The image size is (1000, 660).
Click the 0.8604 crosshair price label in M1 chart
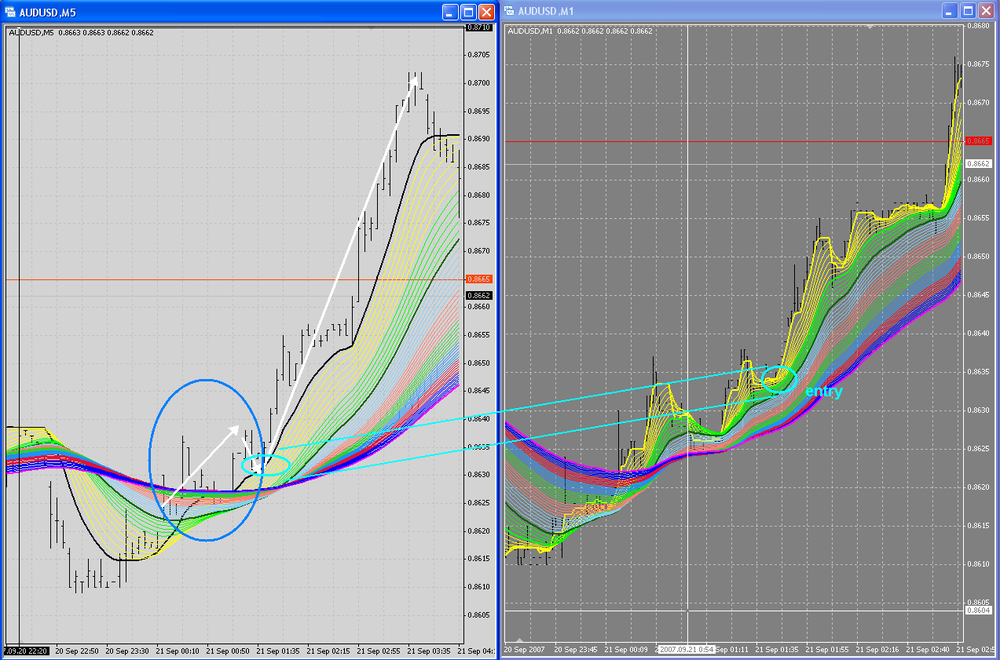pos(978,611)
